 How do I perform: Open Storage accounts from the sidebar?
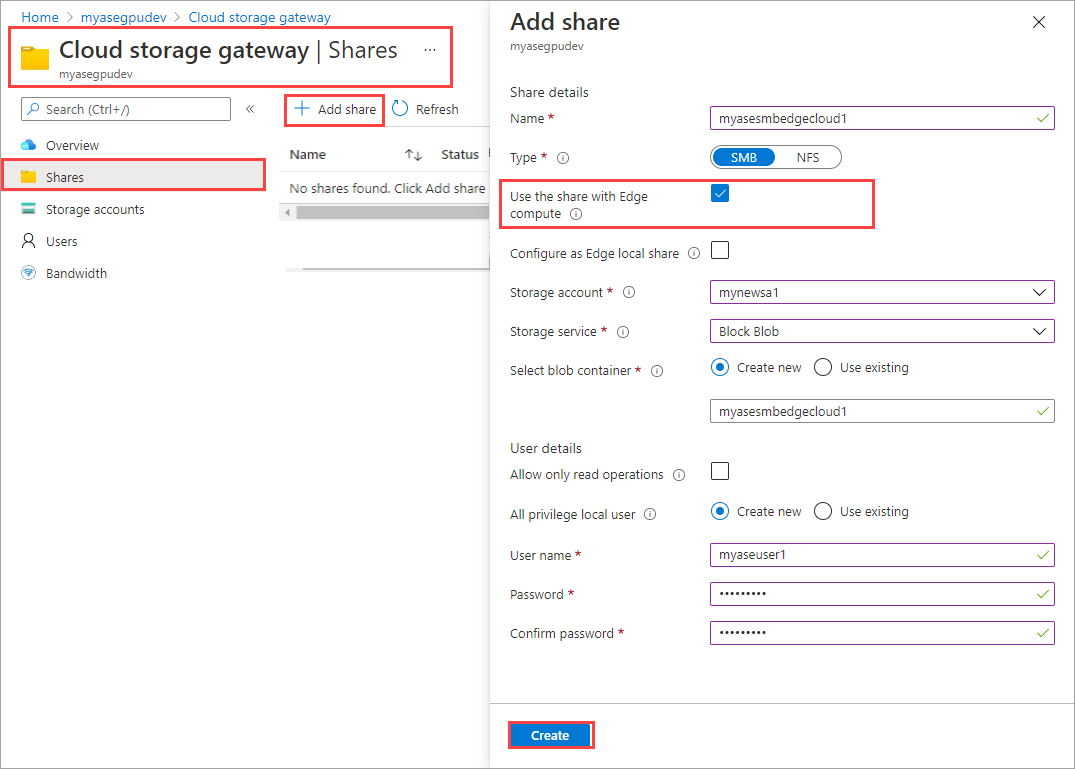tap(97, 208)
